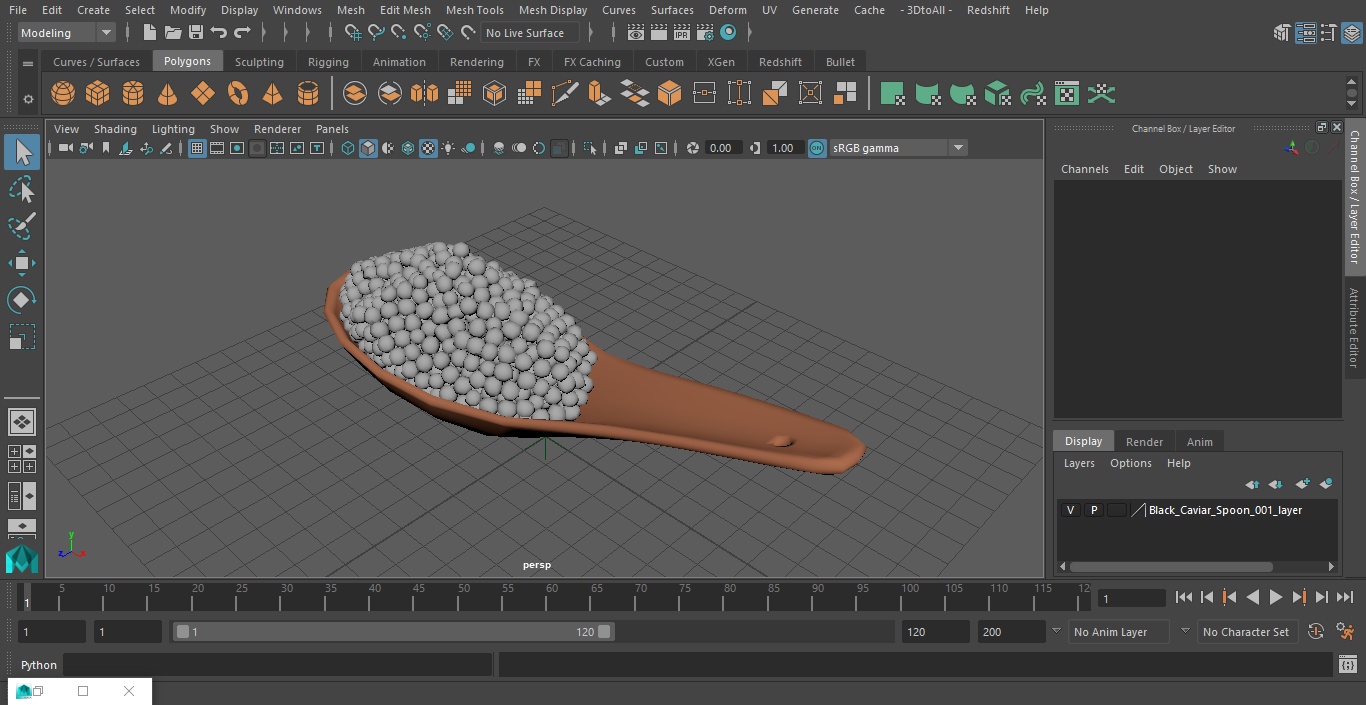Switch to the Rigging shelf tab
The width and height of the screenshot is (1366, 705).
328,62
